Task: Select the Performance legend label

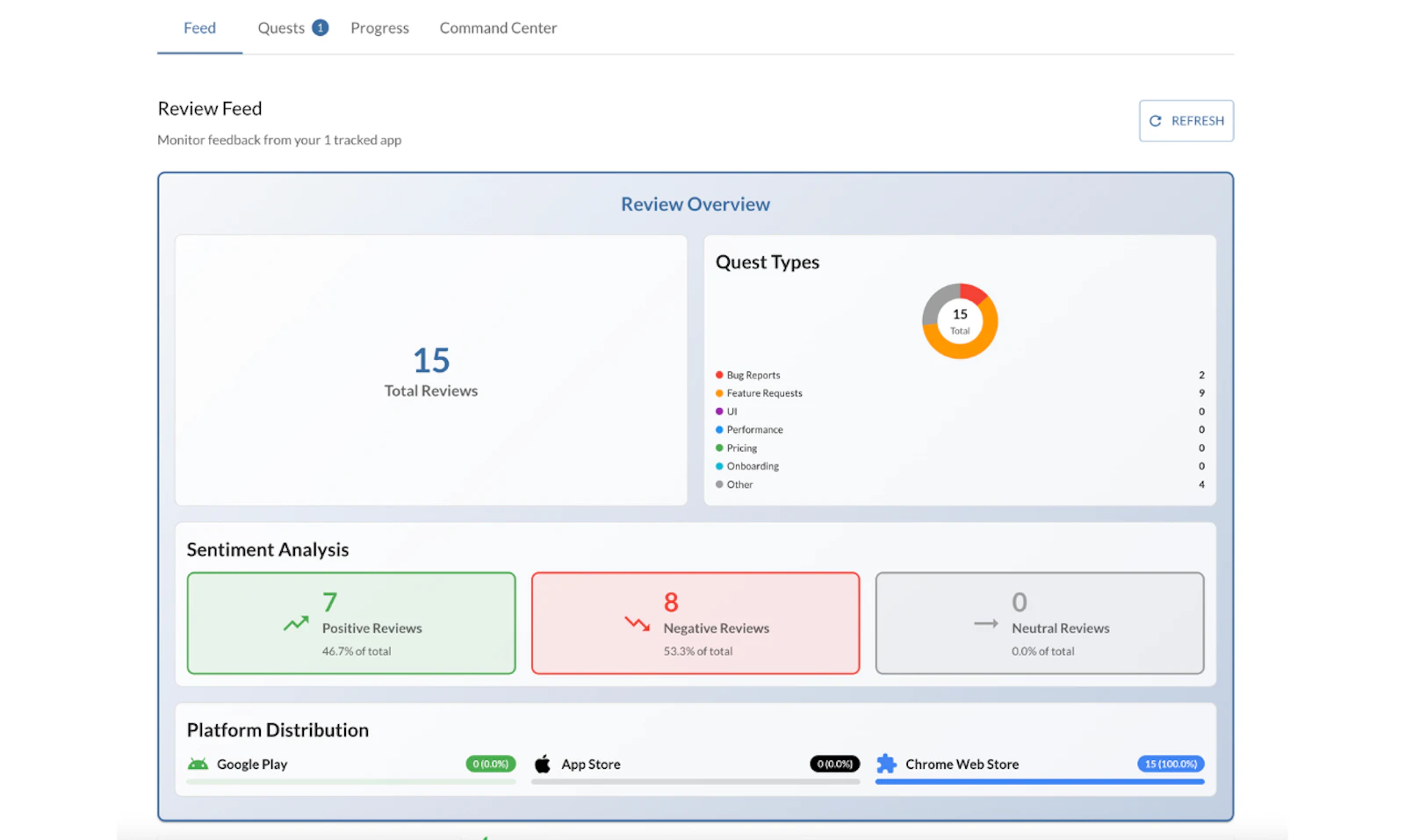Action: point(755,430)
